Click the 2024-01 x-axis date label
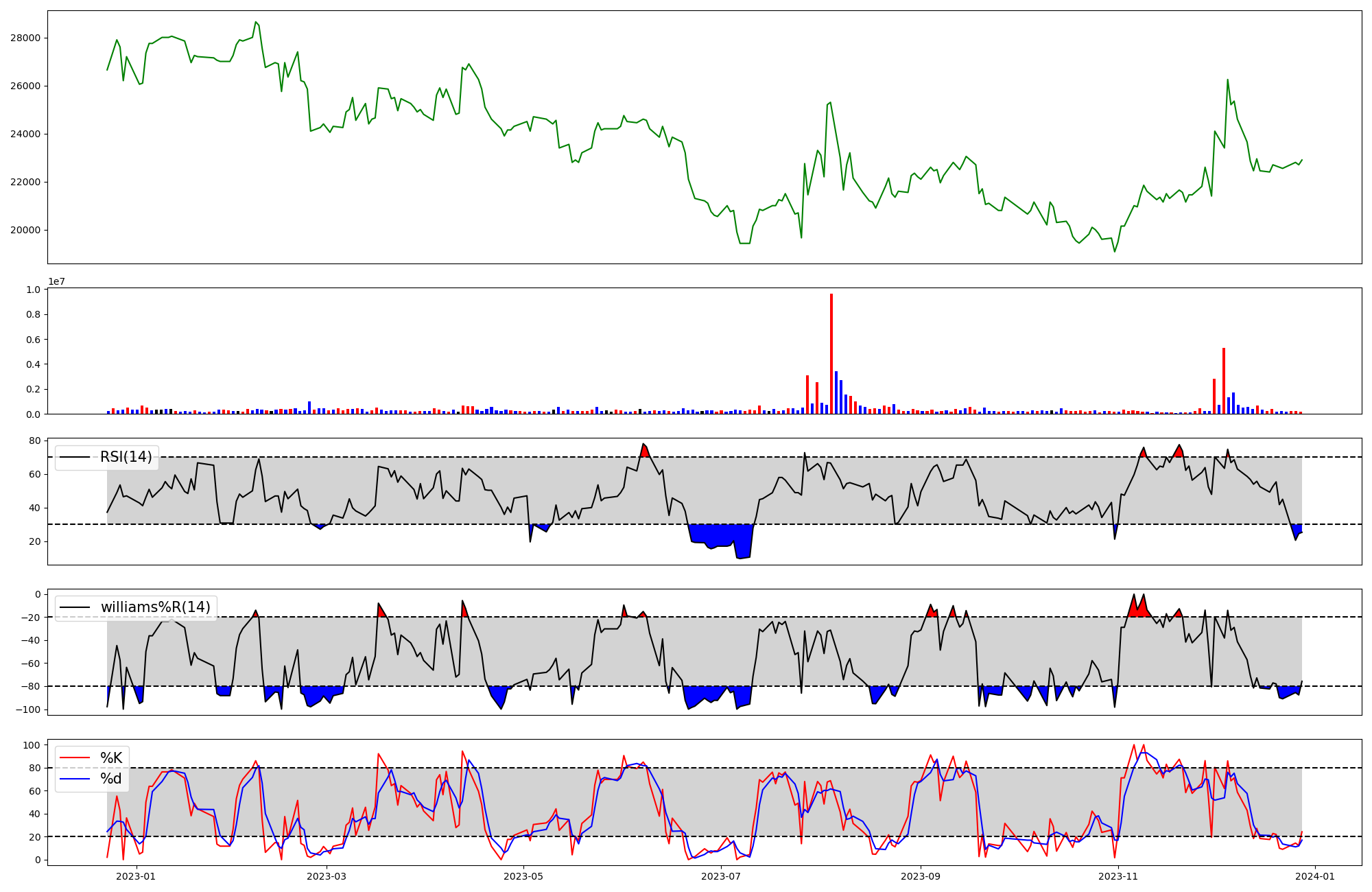 [1314, 876]
